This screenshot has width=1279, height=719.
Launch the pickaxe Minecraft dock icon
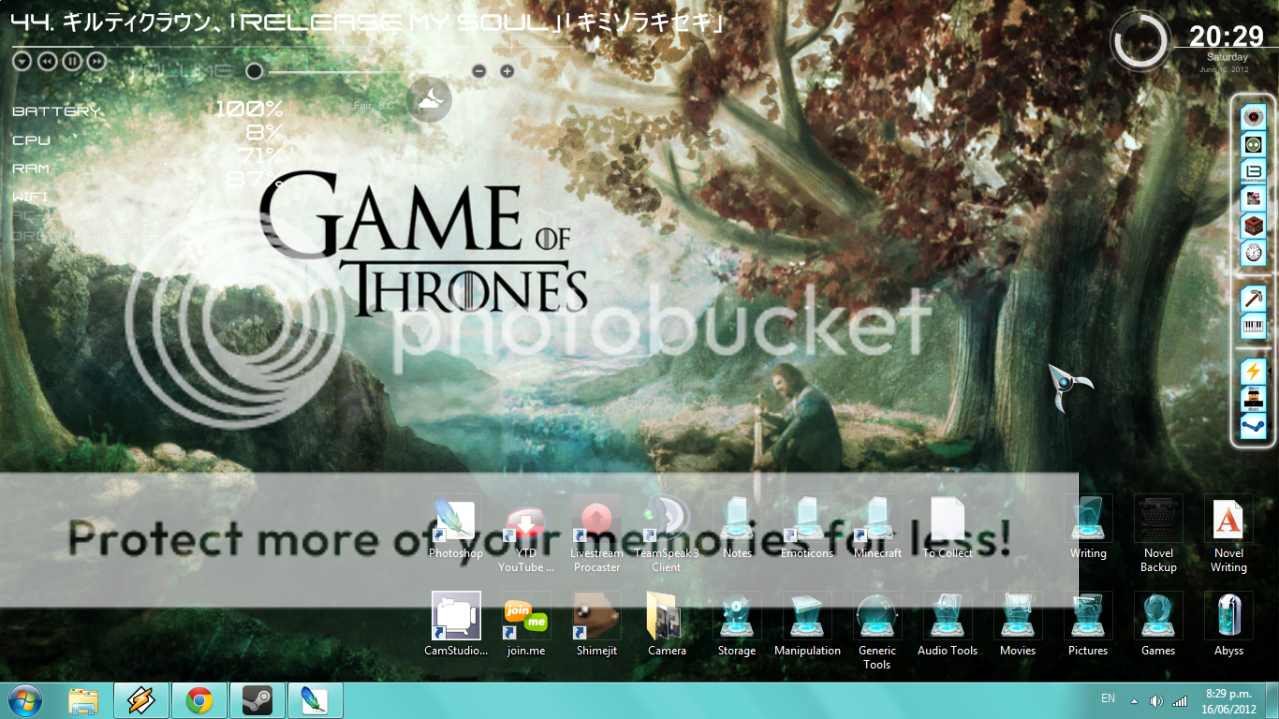coord(1253,298)
